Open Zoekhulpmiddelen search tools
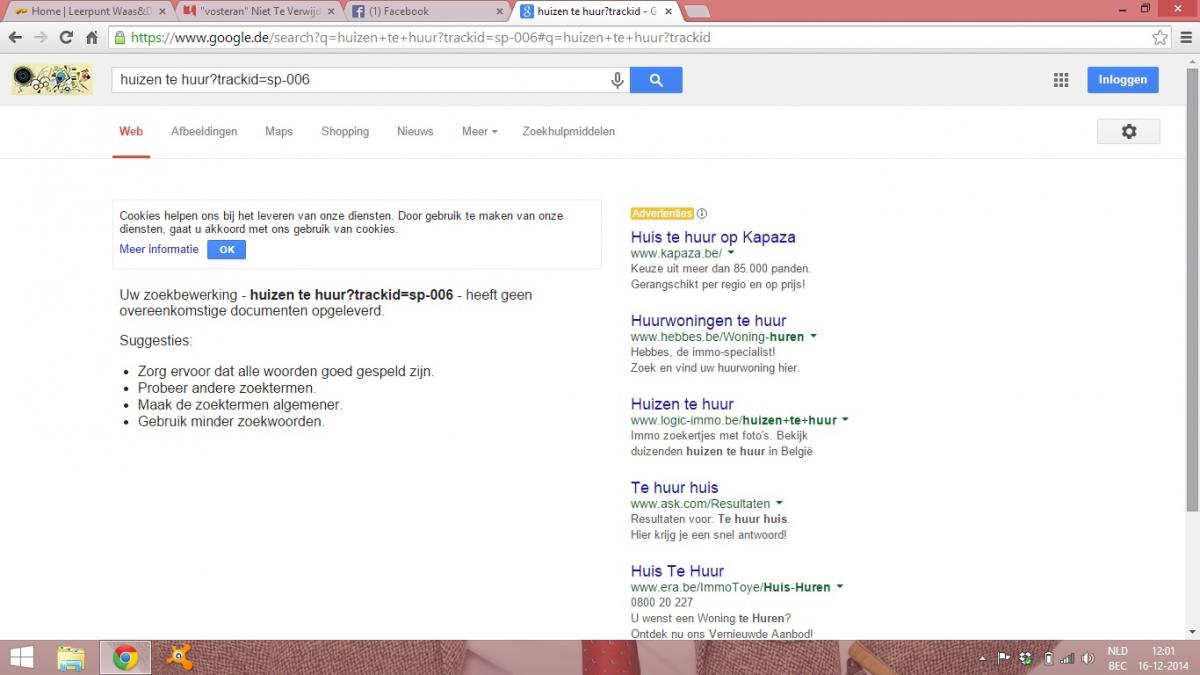The width and height of the screenshot is (1200, 675). [569, 131]
